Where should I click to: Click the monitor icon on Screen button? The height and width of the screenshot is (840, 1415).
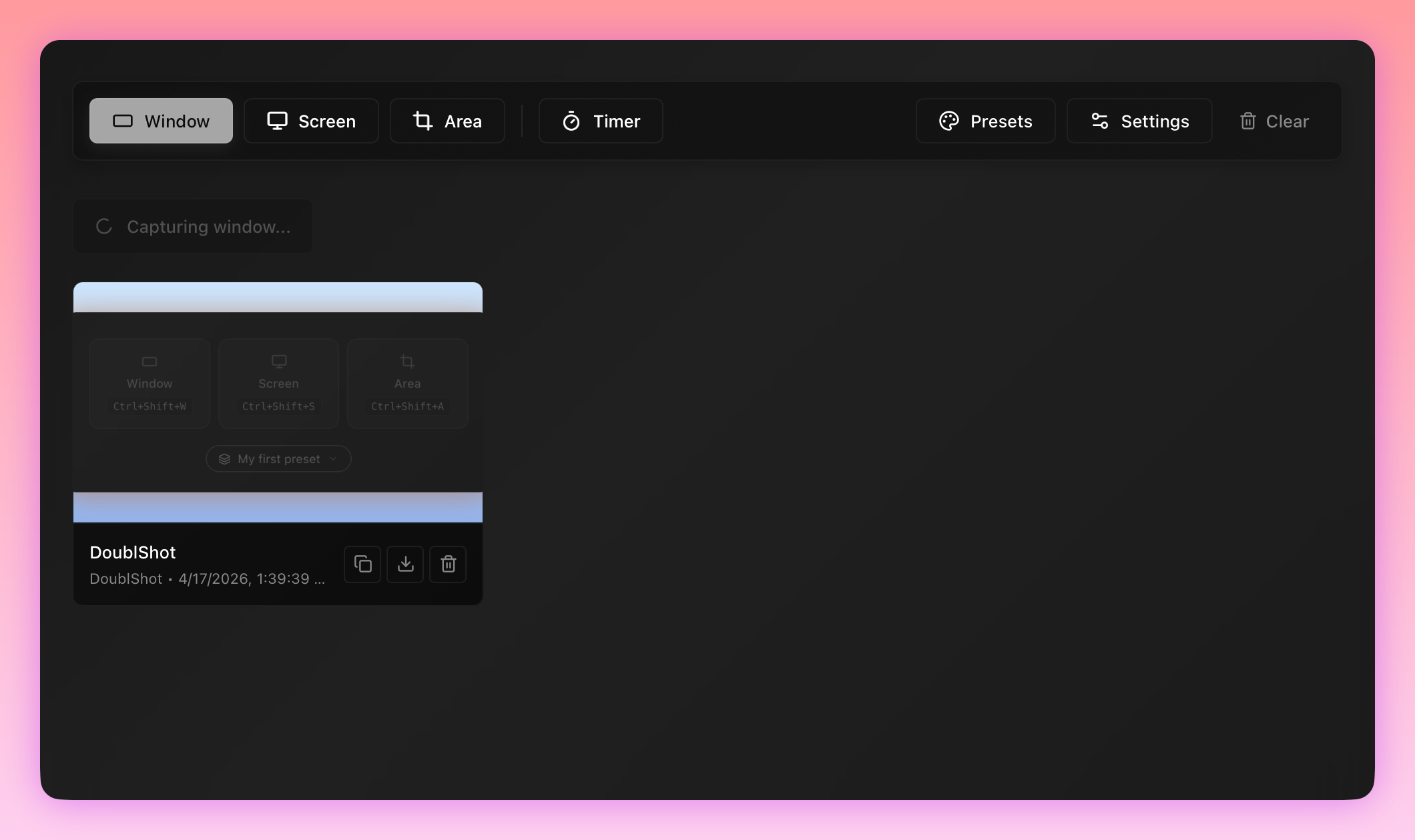[x=278, y=121]
